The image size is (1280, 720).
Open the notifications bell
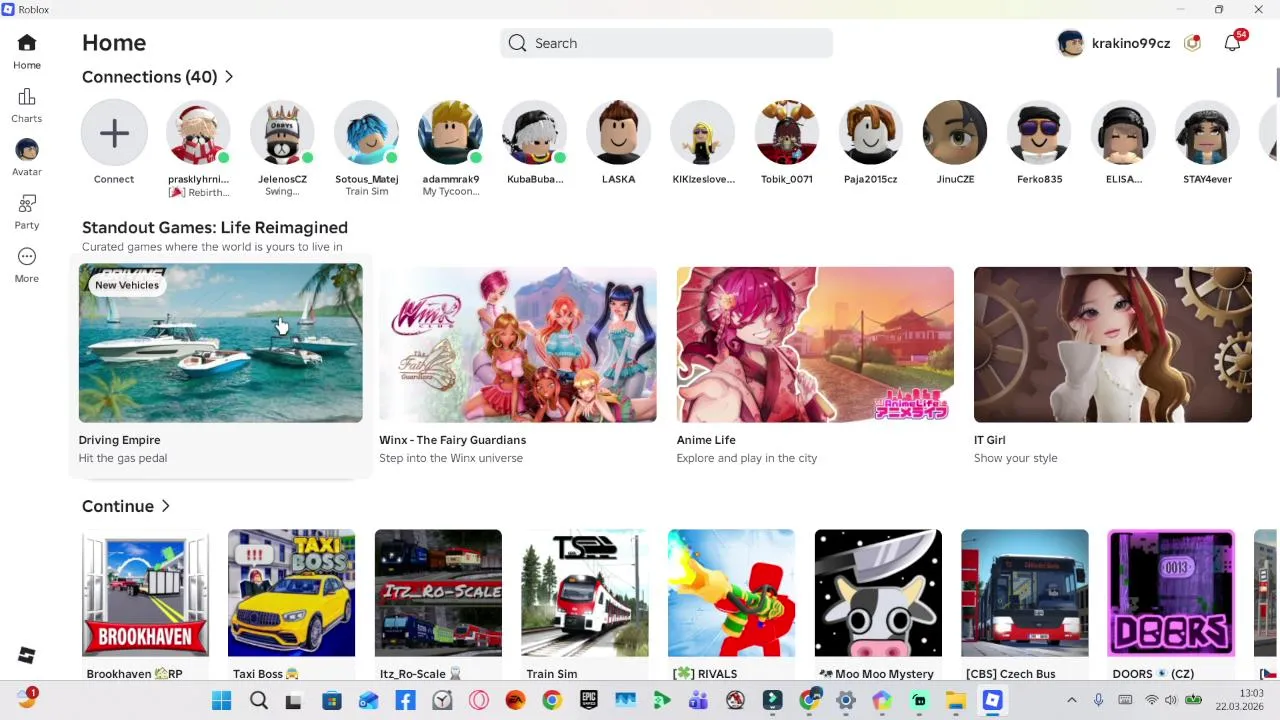click(x=1232, y=43)
